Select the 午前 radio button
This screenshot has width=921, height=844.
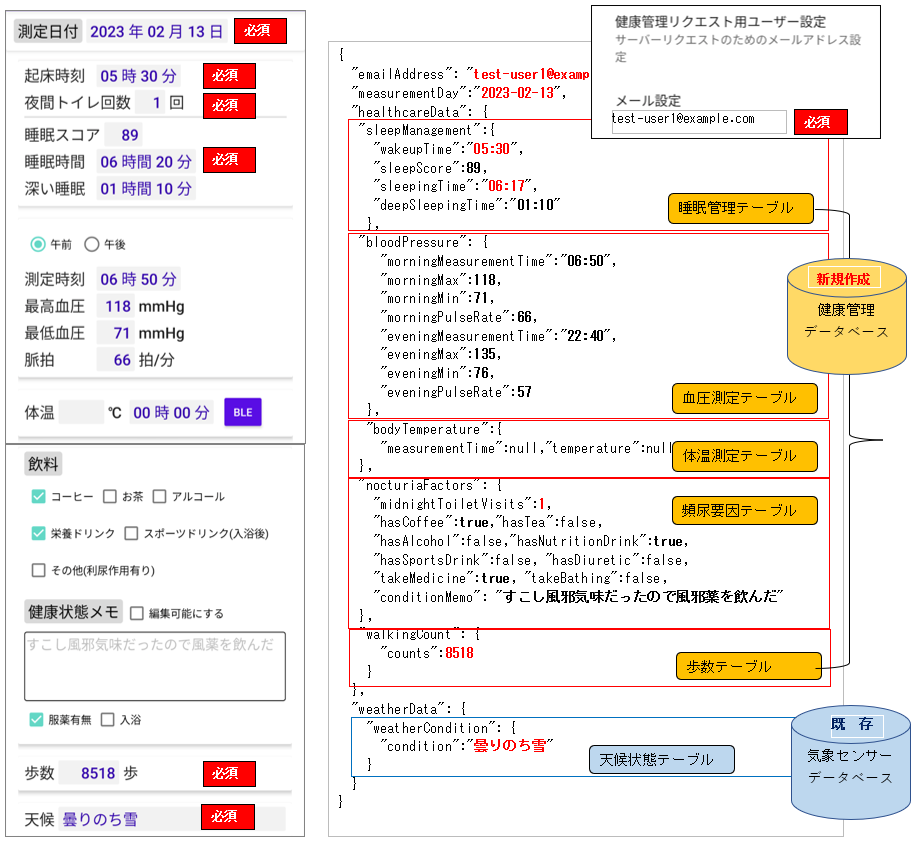(39, 243)
